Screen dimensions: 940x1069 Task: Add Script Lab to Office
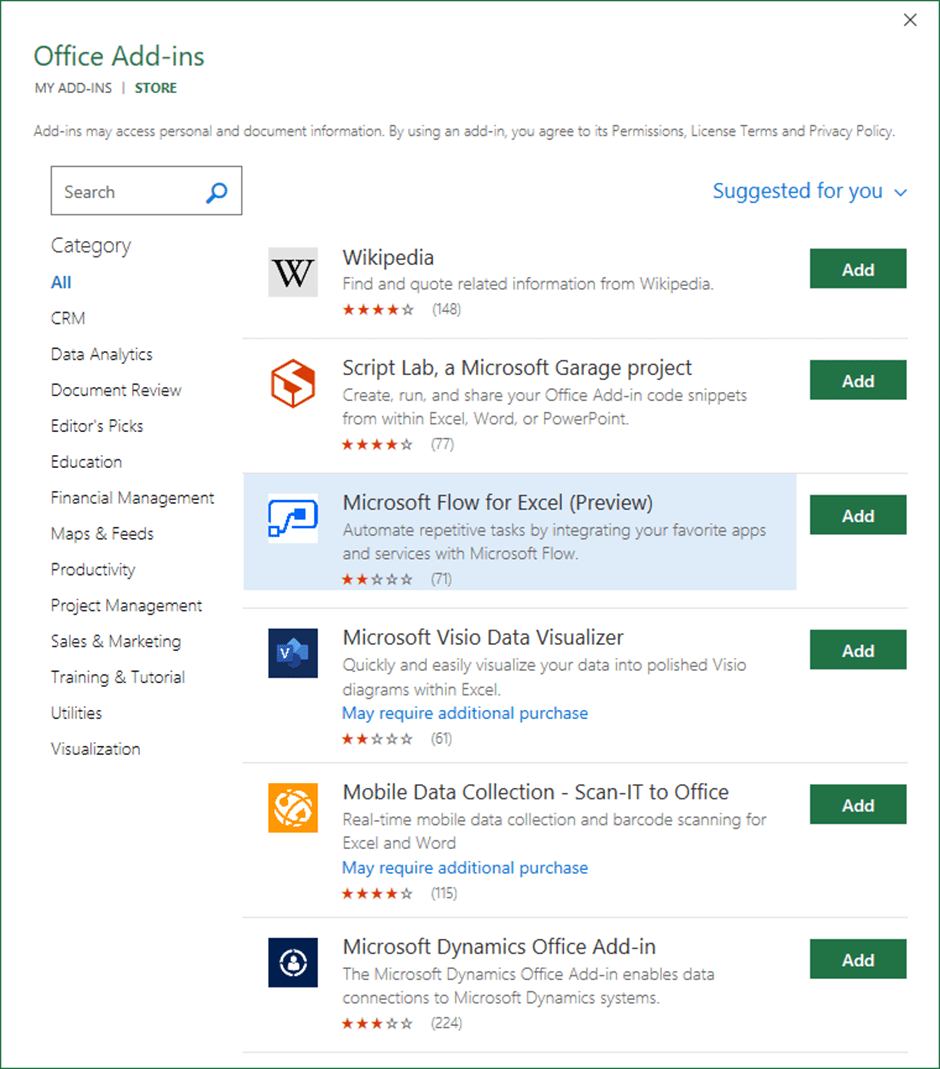857,380
